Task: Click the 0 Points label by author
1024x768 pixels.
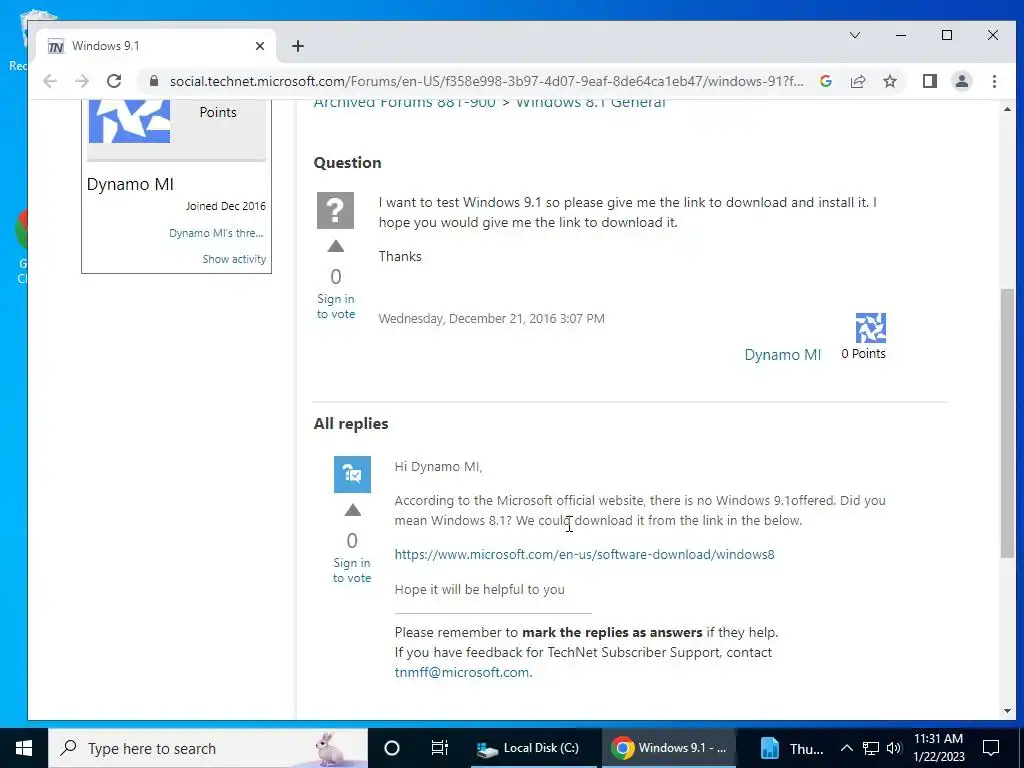Action: pos(863,354)
